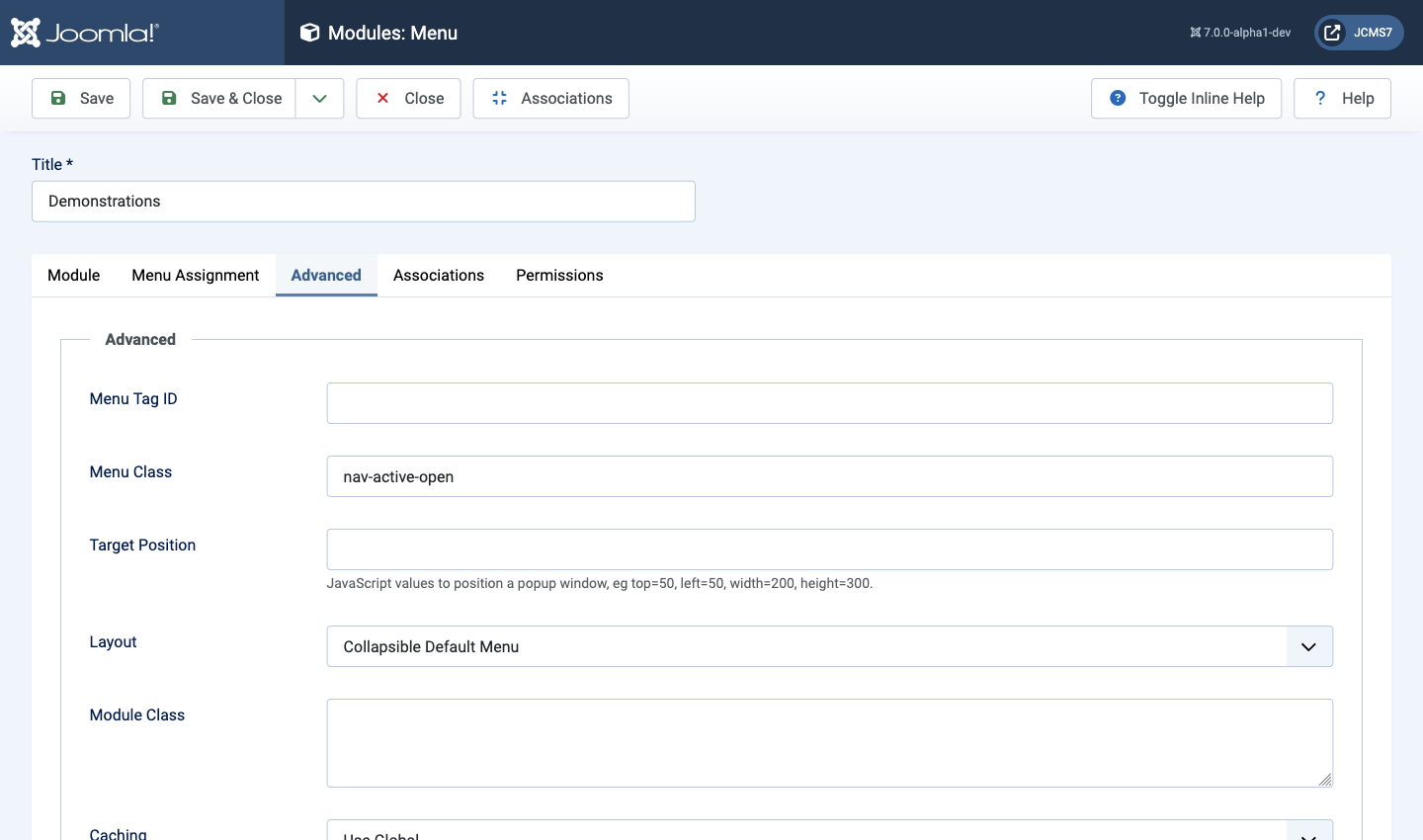Open the site preview via JCMS7 button

(1359, 33)
